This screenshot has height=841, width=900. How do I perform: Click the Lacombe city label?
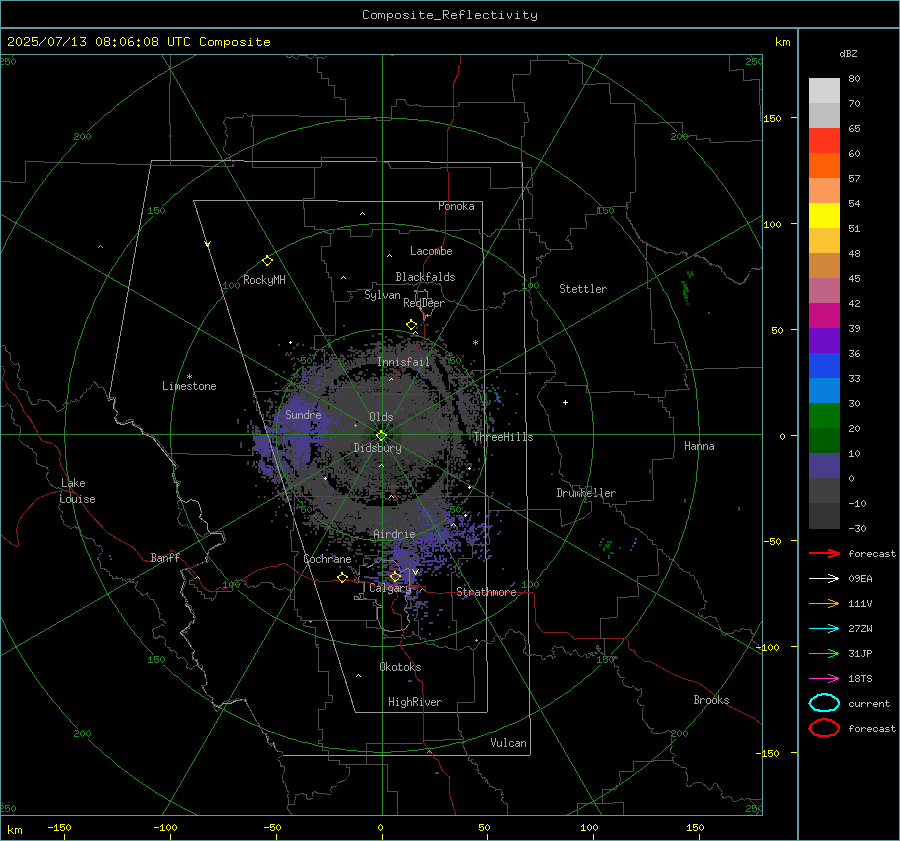(431, 251)
